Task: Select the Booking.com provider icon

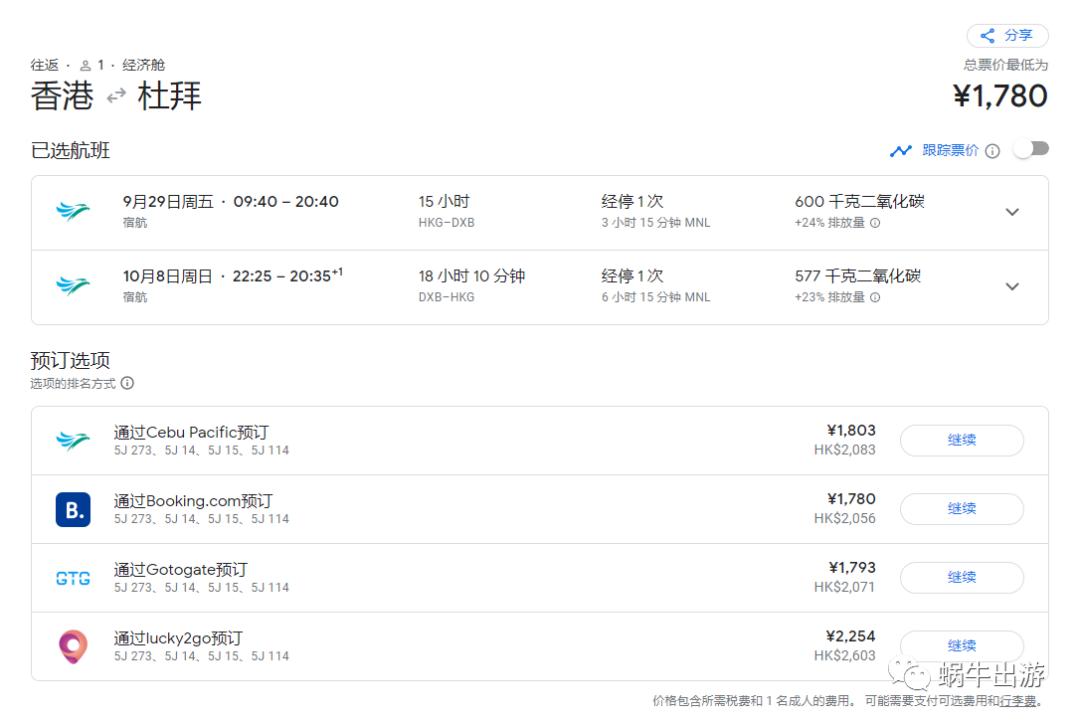Action: pos(72,508)
